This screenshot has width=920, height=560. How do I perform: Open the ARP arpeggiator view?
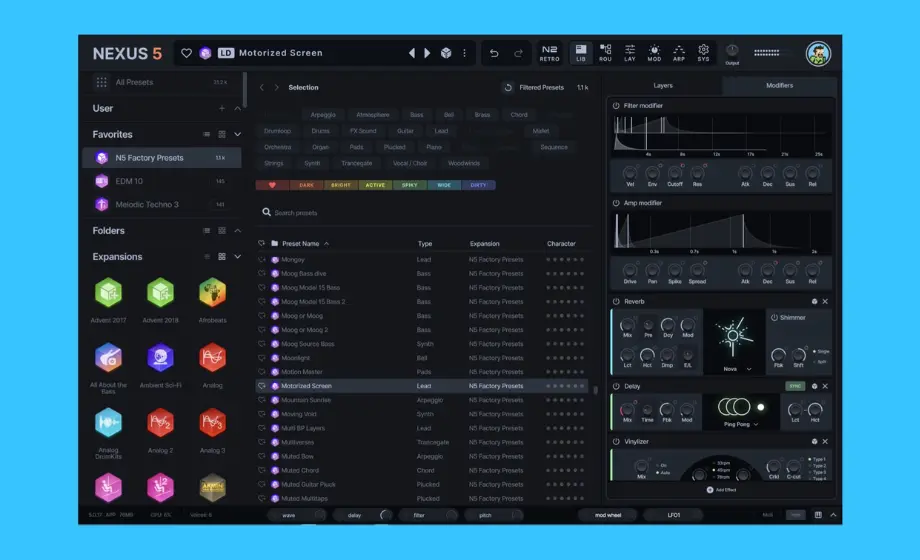click(679, 53)
